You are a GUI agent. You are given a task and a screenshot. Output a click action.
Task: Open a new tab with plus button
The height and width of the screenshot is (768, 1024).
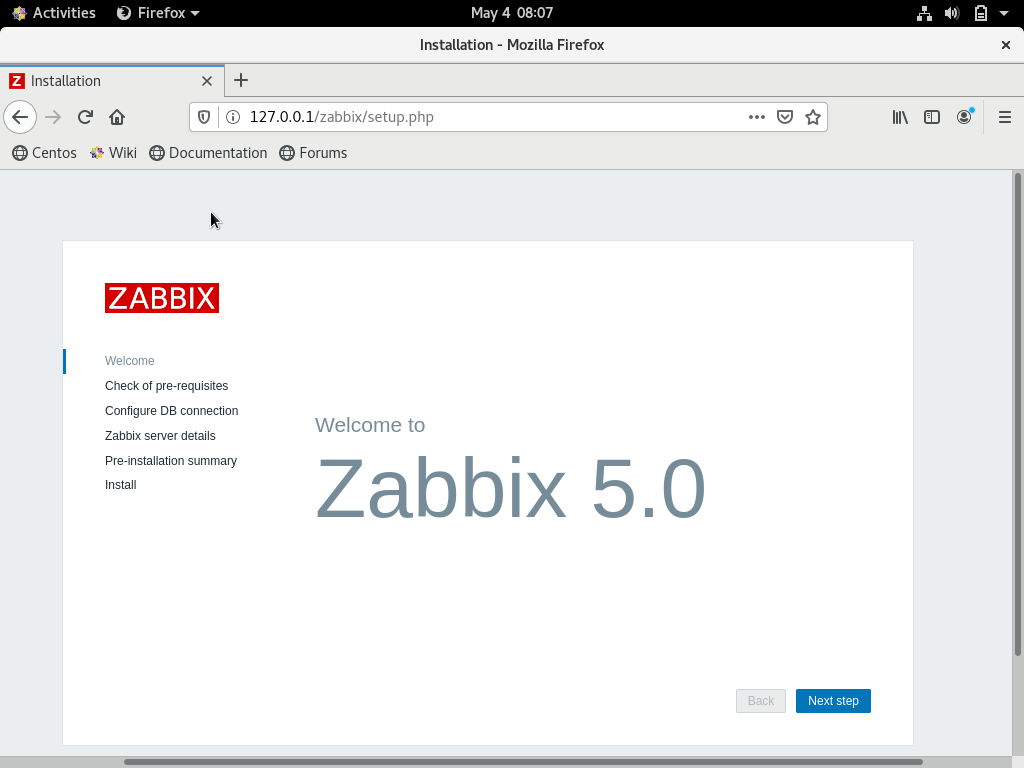(x=240, y=80)
